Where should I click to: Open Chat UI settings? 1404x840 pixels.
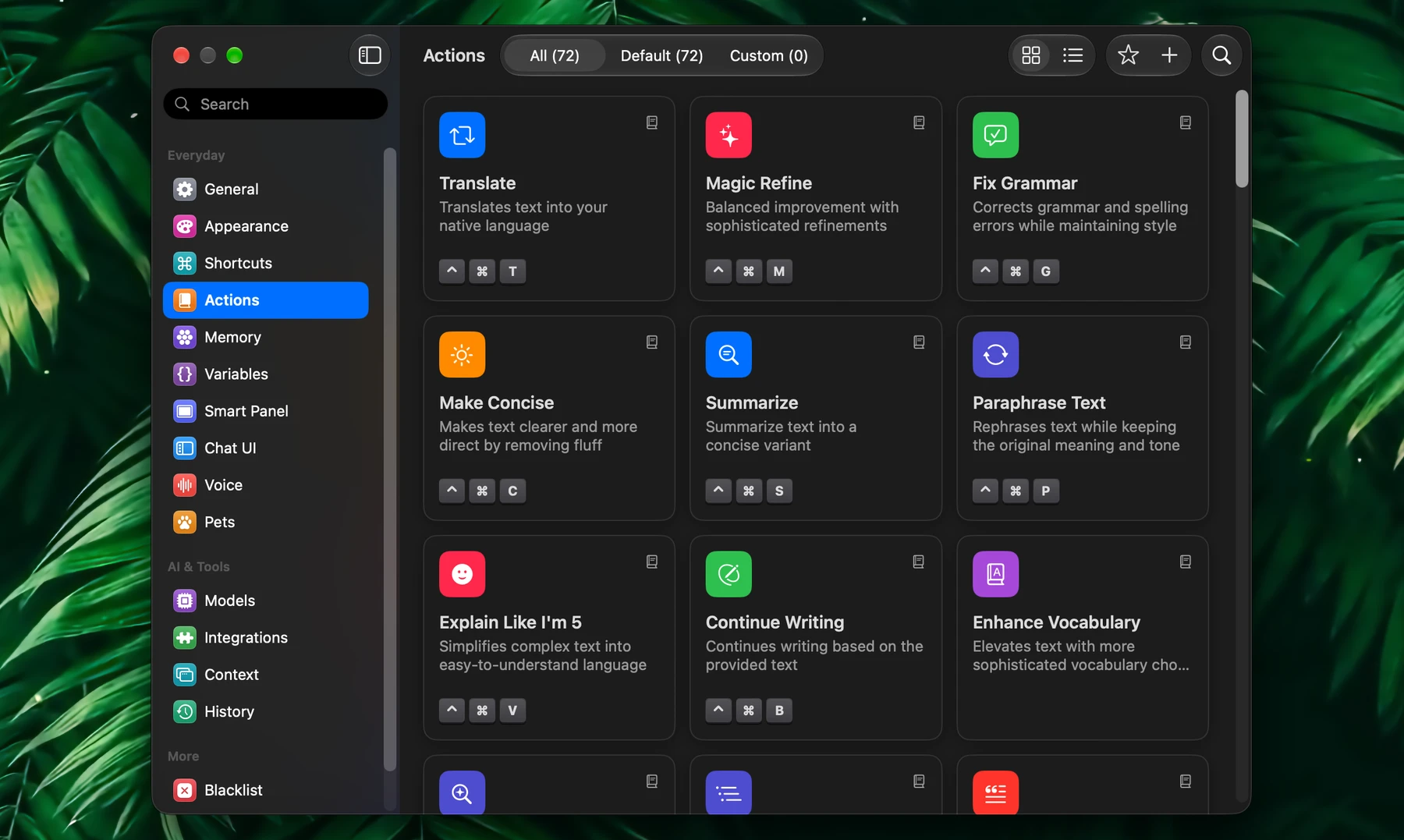265,448
